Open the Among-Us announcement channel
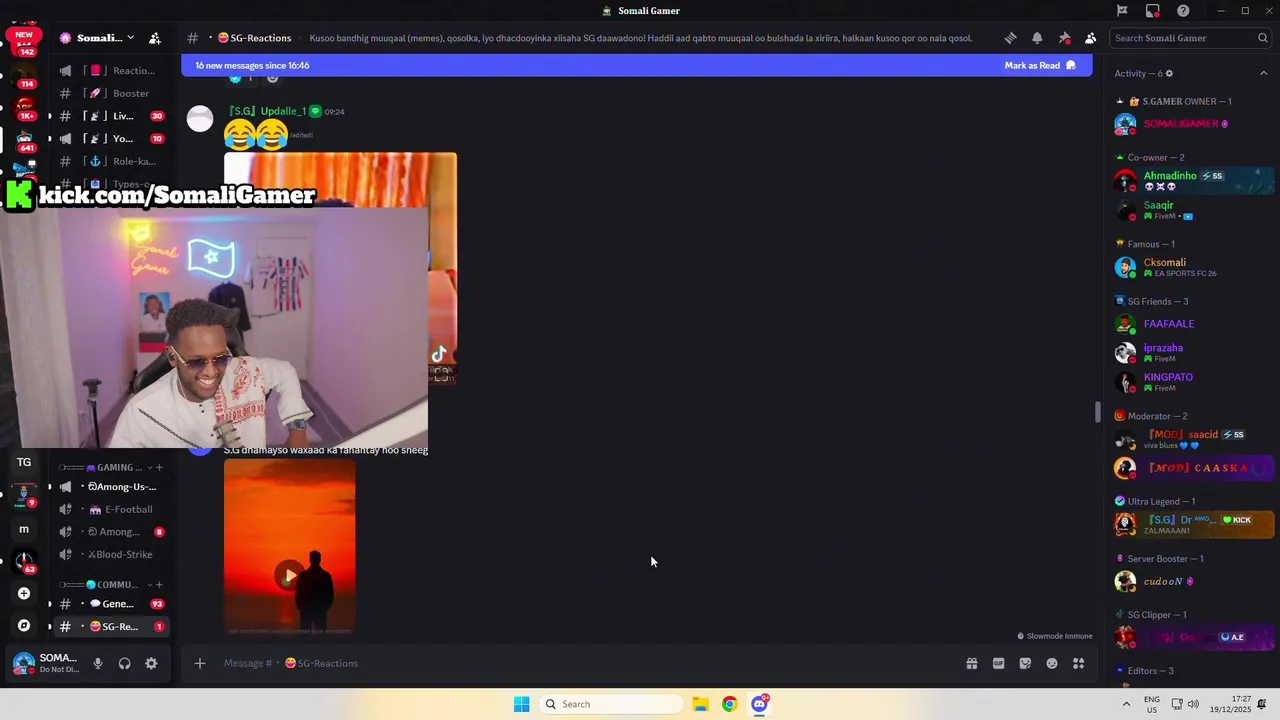 point(111,486)
